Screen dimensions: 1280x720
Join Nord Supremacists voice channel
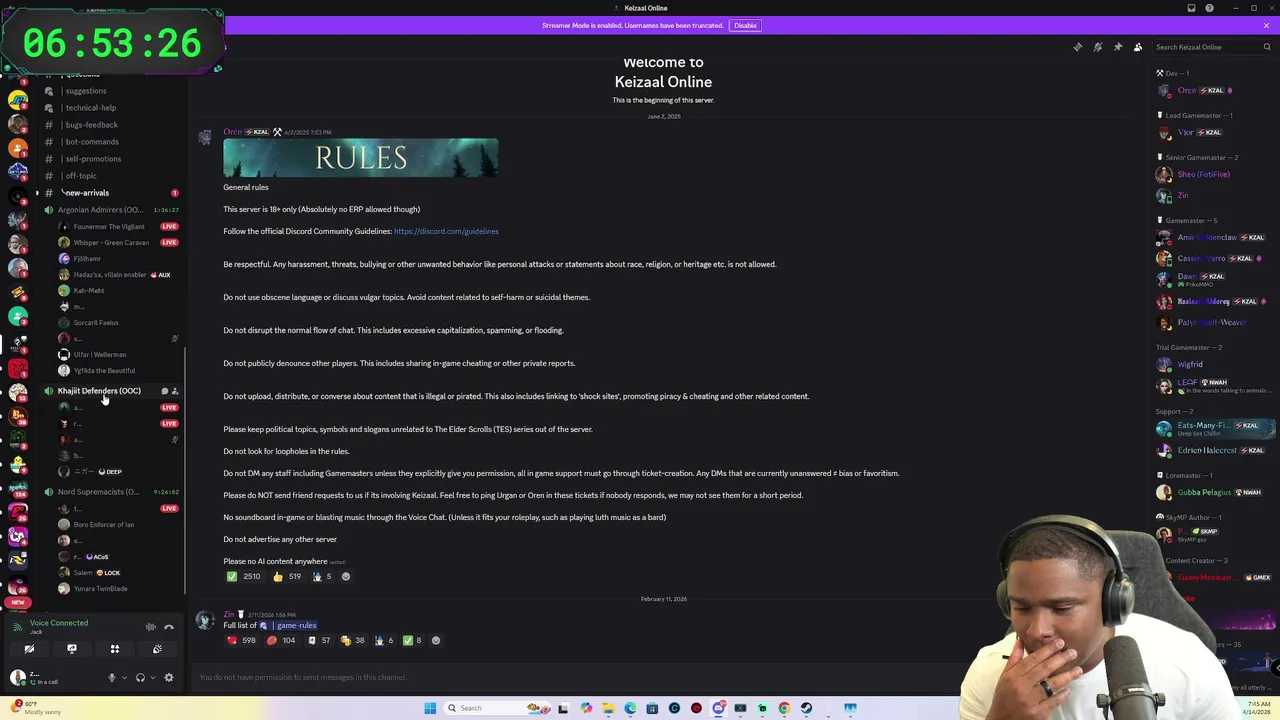pyautogui.click(x=98, y=492)
